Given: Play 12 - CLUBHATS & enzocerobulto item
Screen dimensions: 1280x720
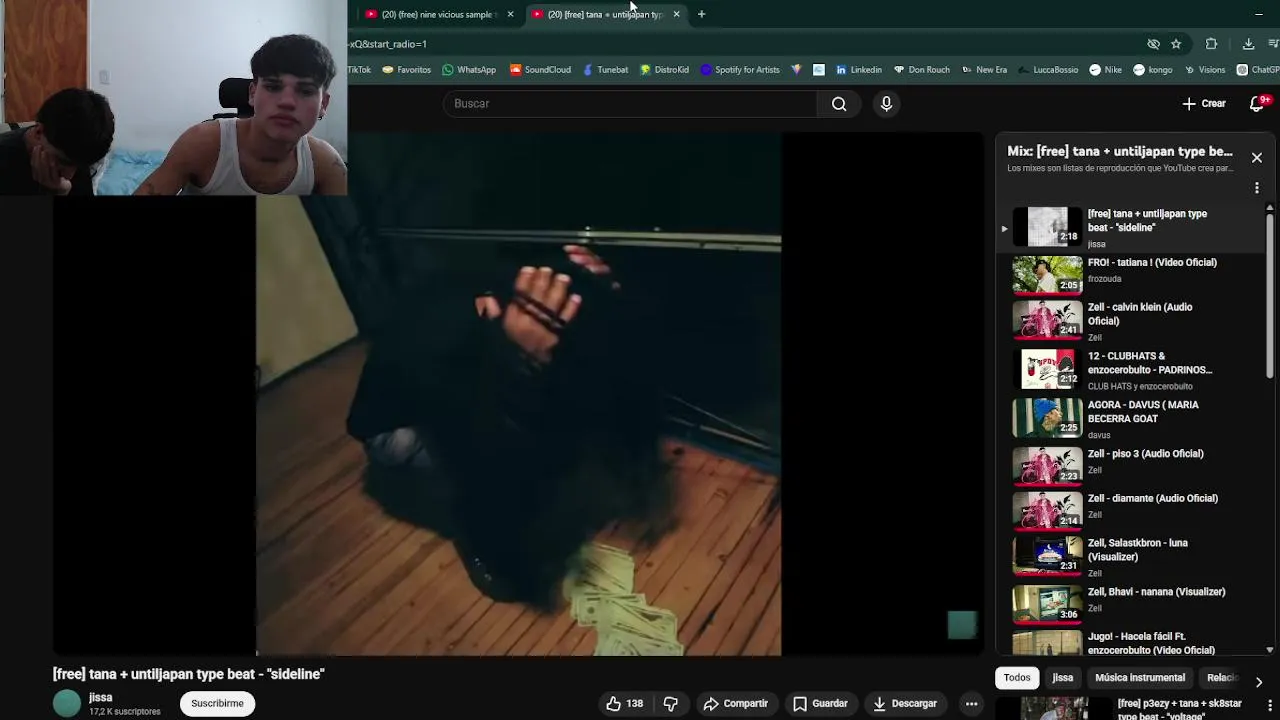Looking at the screenshot, I should click(x=1133, y=370).
